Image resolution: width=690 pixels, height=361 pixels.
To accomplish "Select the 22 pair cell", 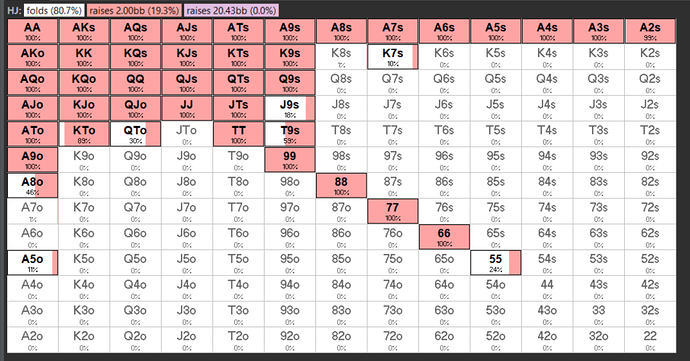I will click(x=650, y=340).
